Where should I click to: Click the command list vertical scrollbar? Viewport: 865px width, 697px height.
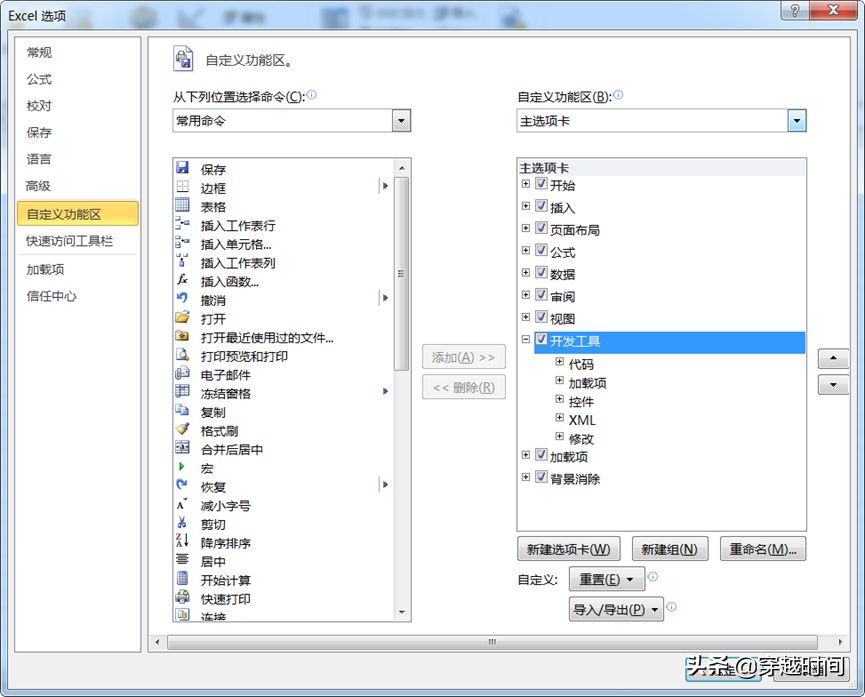coord(402,390)
